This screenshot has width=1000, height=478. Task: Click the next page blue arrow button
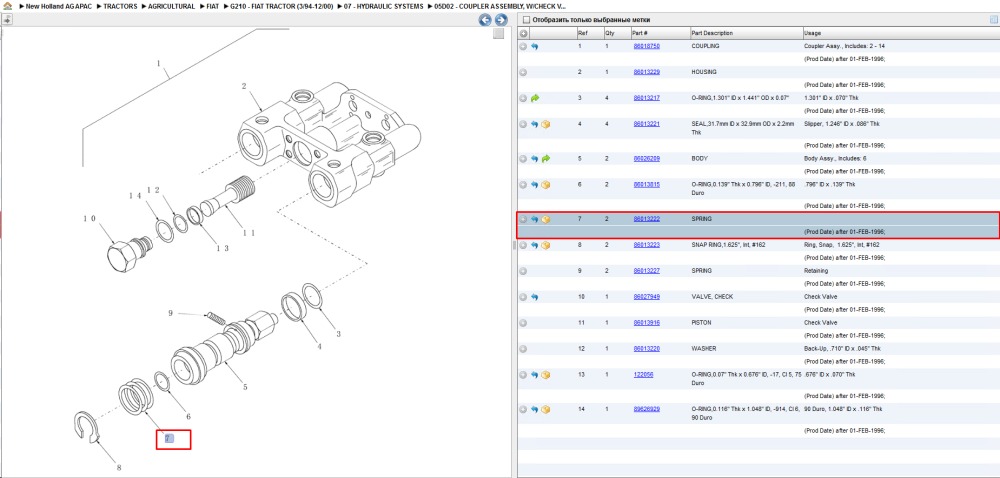(501, 20)
